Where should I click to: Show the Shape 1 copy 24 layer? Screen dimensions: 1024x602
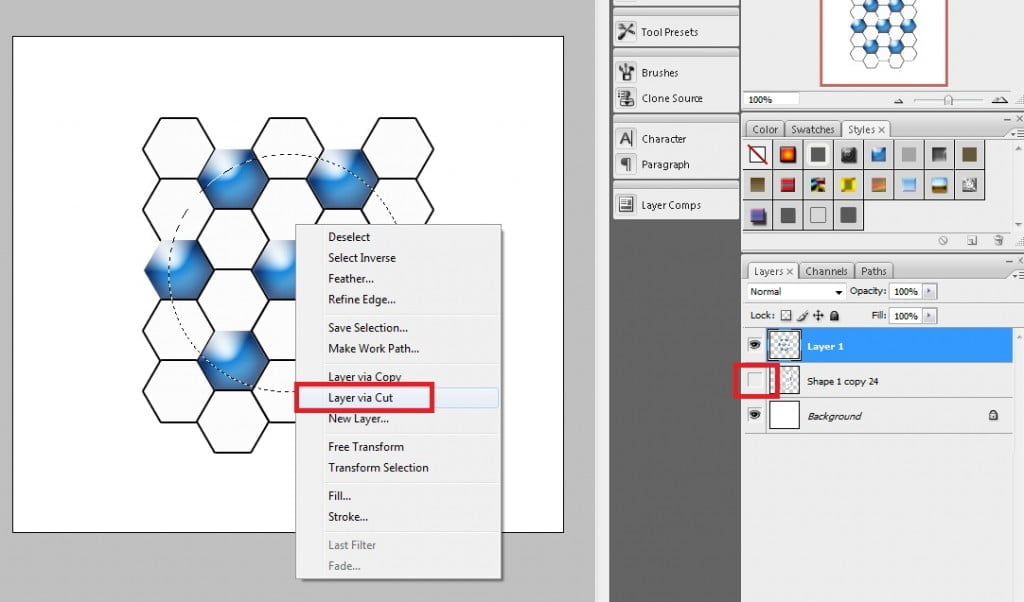point(754,381)
